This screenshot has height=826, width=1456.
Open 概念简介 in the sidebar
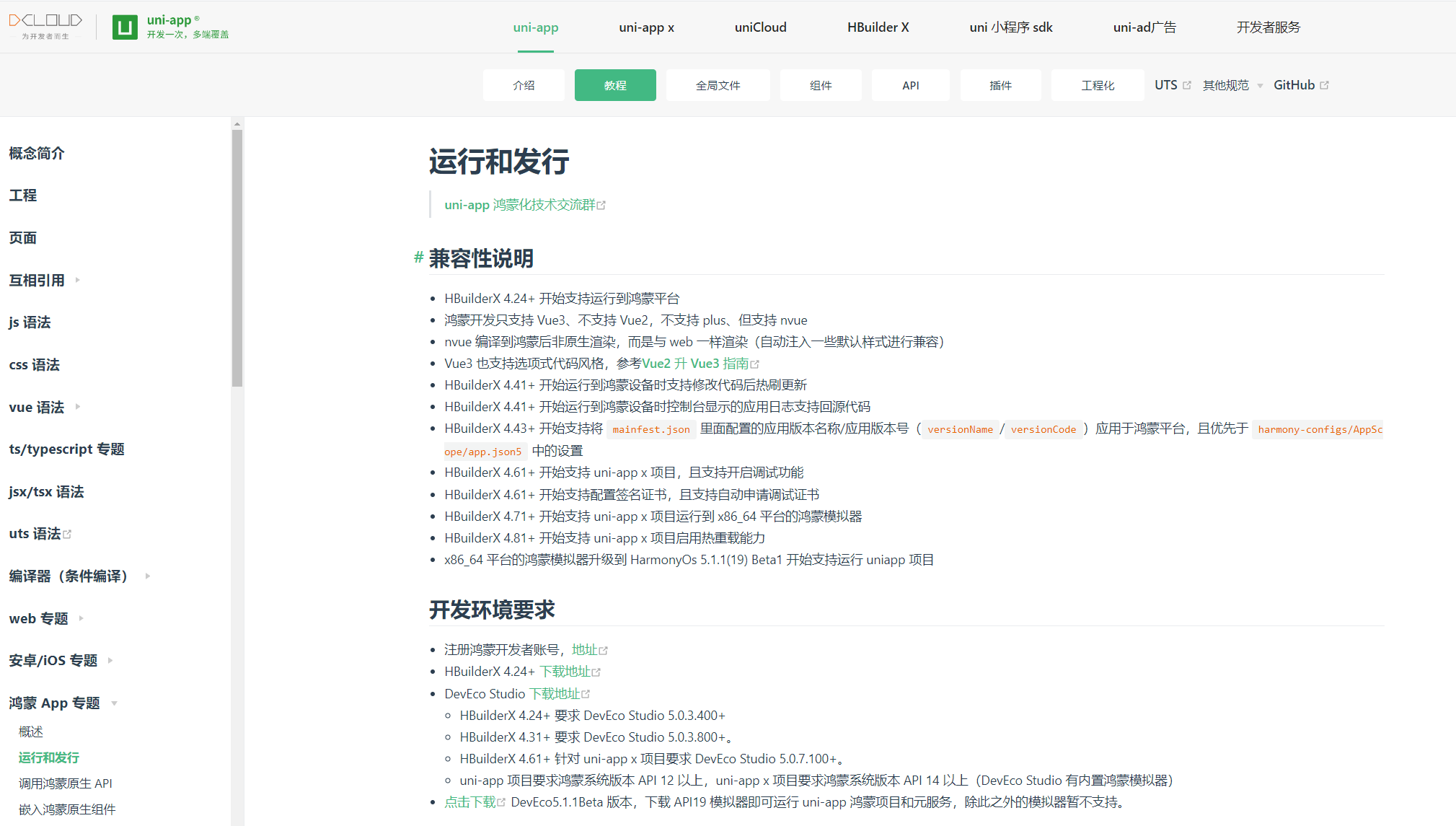(37, 153)
